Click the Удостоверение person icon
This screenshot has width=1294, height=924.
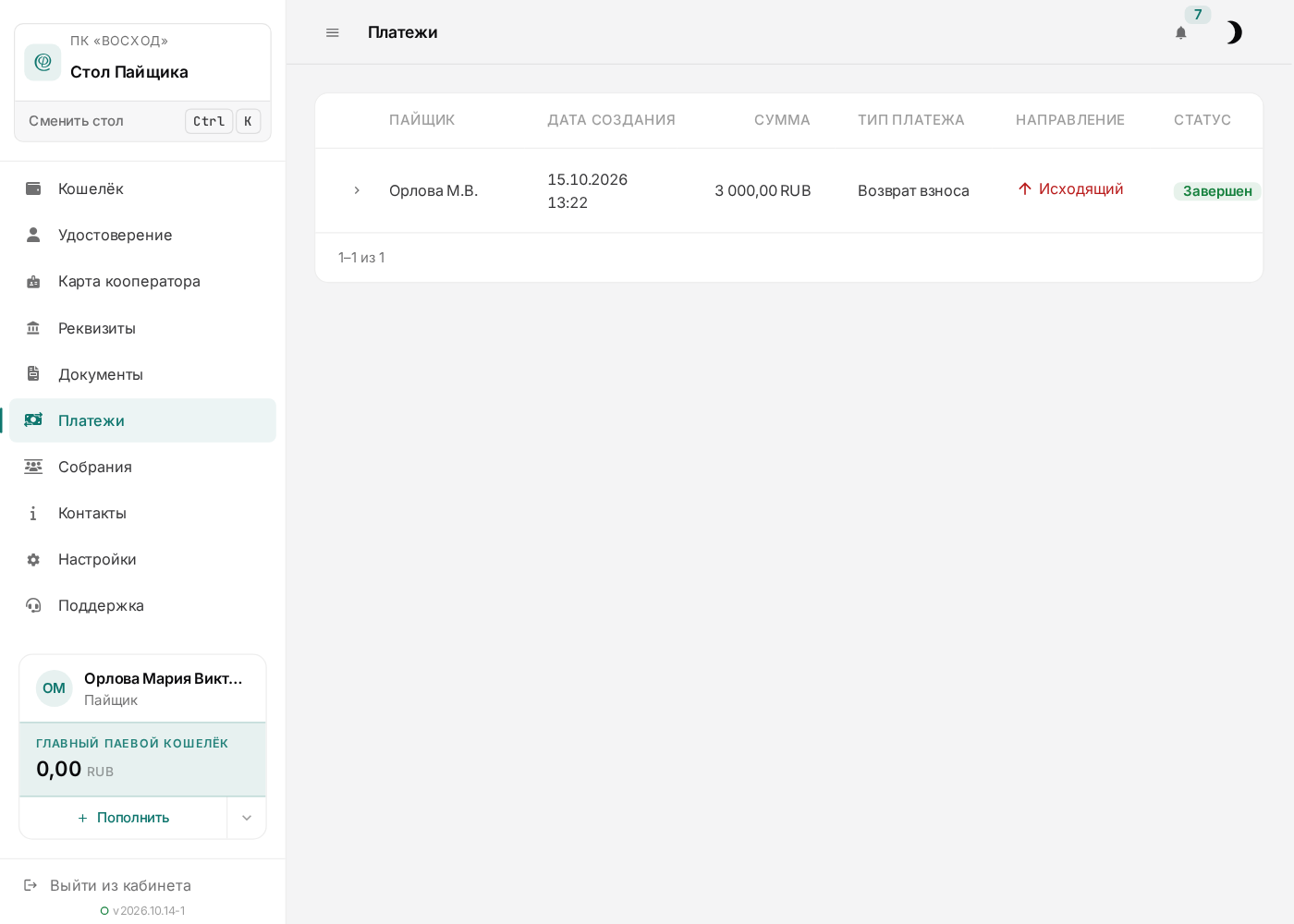pyautogui.click(x=33, y=235)
